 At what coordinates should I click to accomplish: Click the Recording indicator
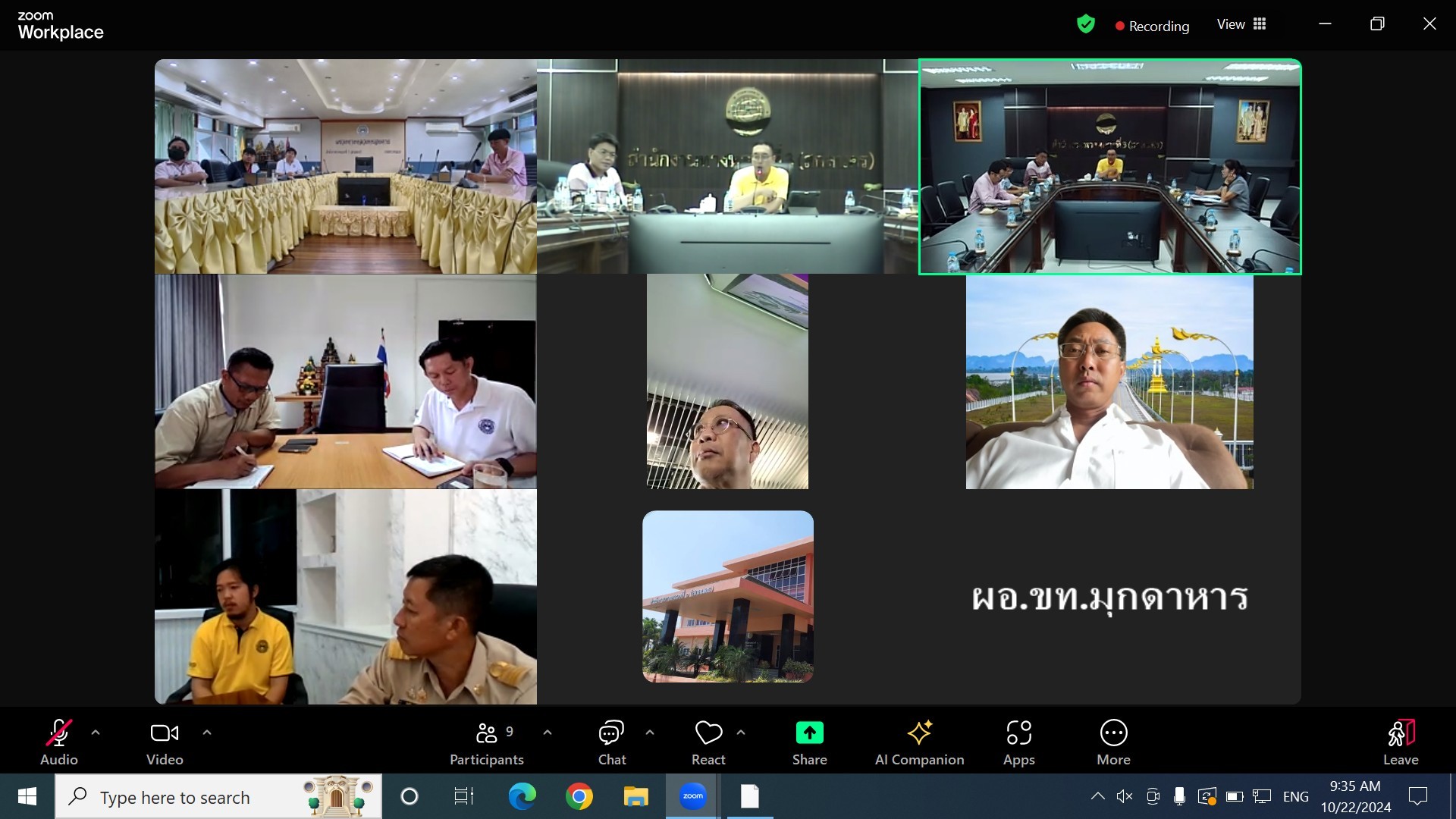[1152, 26]
